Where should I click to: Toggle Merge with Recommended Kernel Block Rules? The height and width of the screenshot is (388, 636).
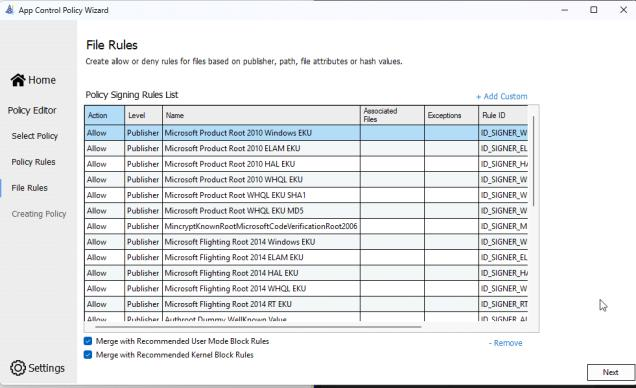[88, 355]
